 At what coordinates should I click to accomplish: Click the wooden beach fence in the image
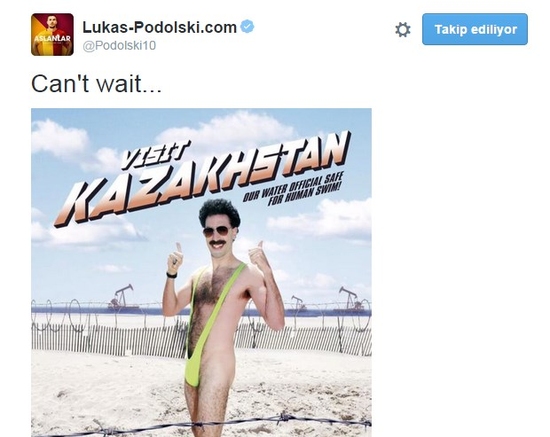(201, 339)
